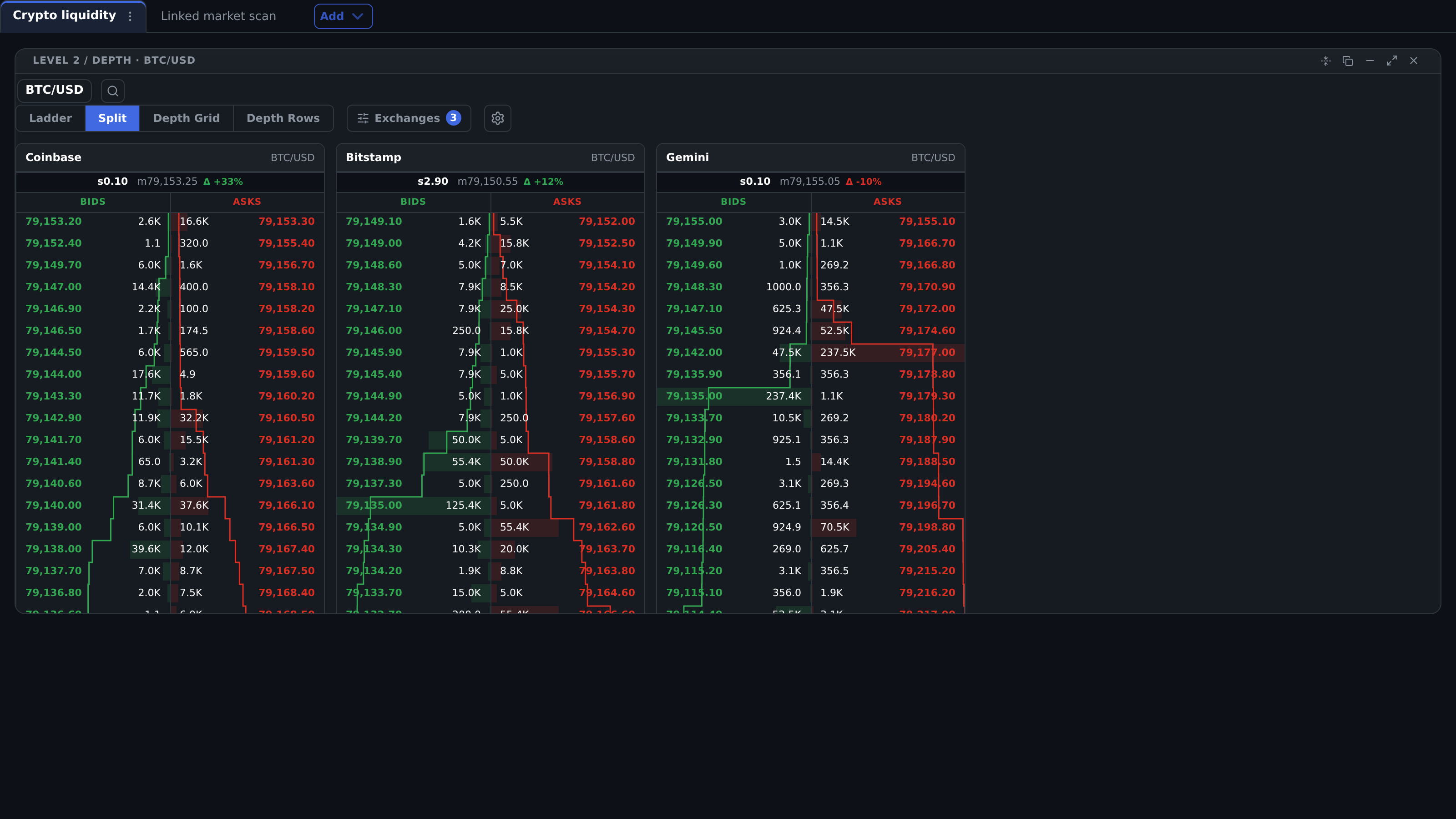Viewport: 1456px width, 819px height.
Task: Switch to Depth Rows view
Action: coord(283,118)
